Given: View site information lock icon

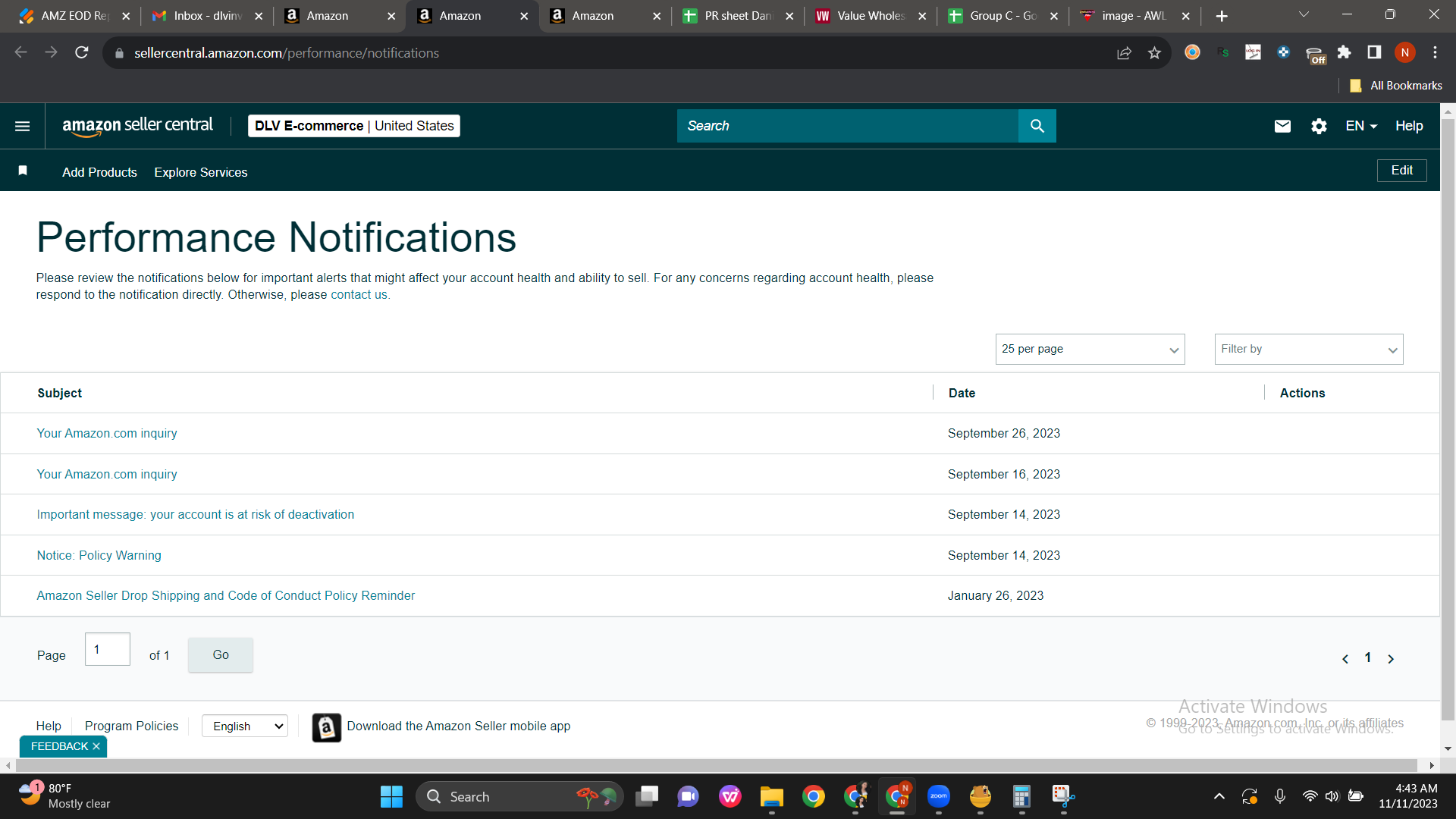Looking at the screenshot, I should (119, 53).
